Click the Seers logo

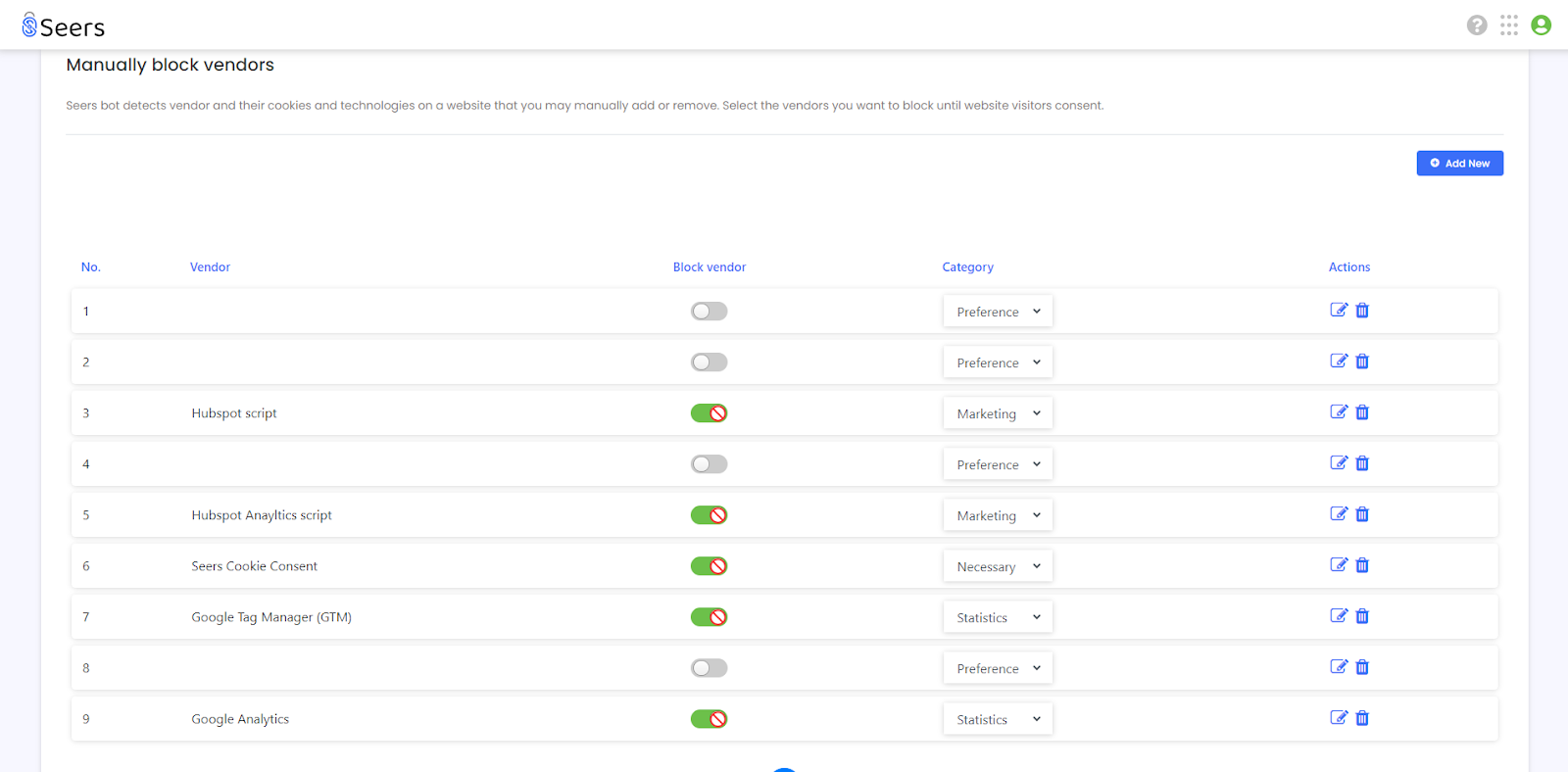tap(64, 26)
